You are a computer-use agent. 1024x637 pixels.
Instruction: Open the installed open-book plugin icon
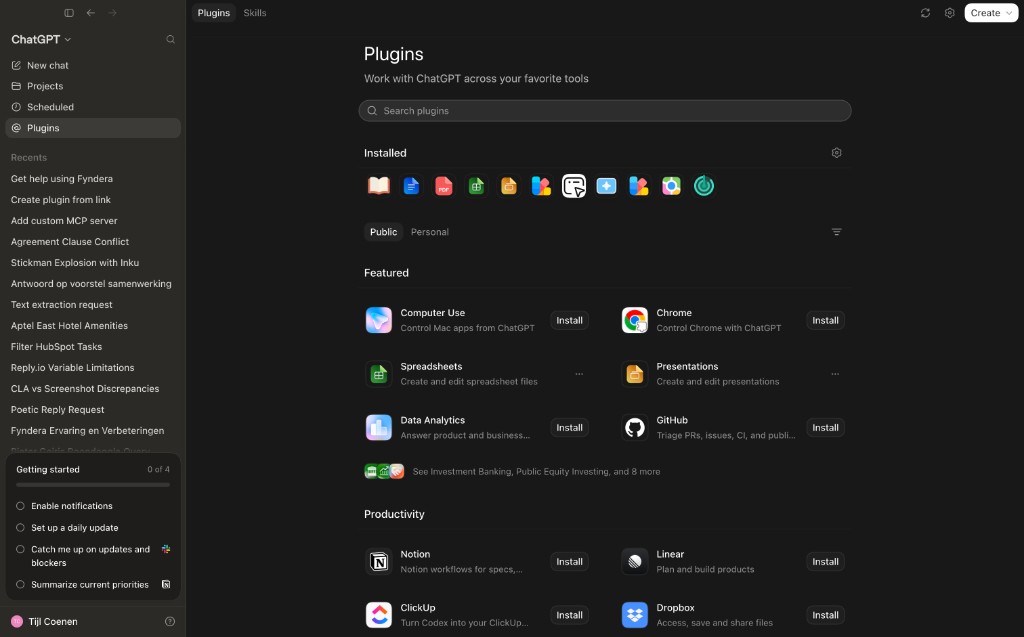(x=379, y=186)
